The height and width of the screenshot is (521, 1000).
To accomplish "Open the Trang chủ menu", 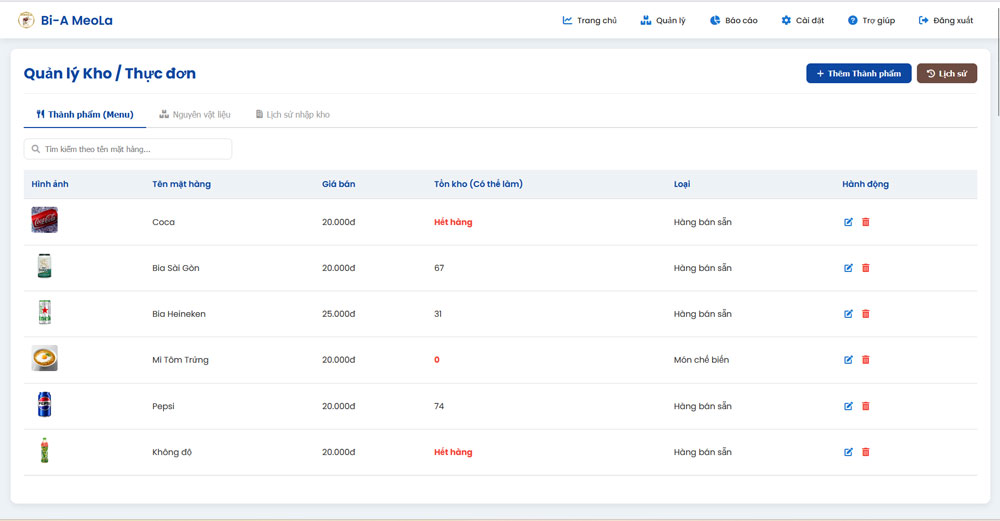I will pos(589,20).
